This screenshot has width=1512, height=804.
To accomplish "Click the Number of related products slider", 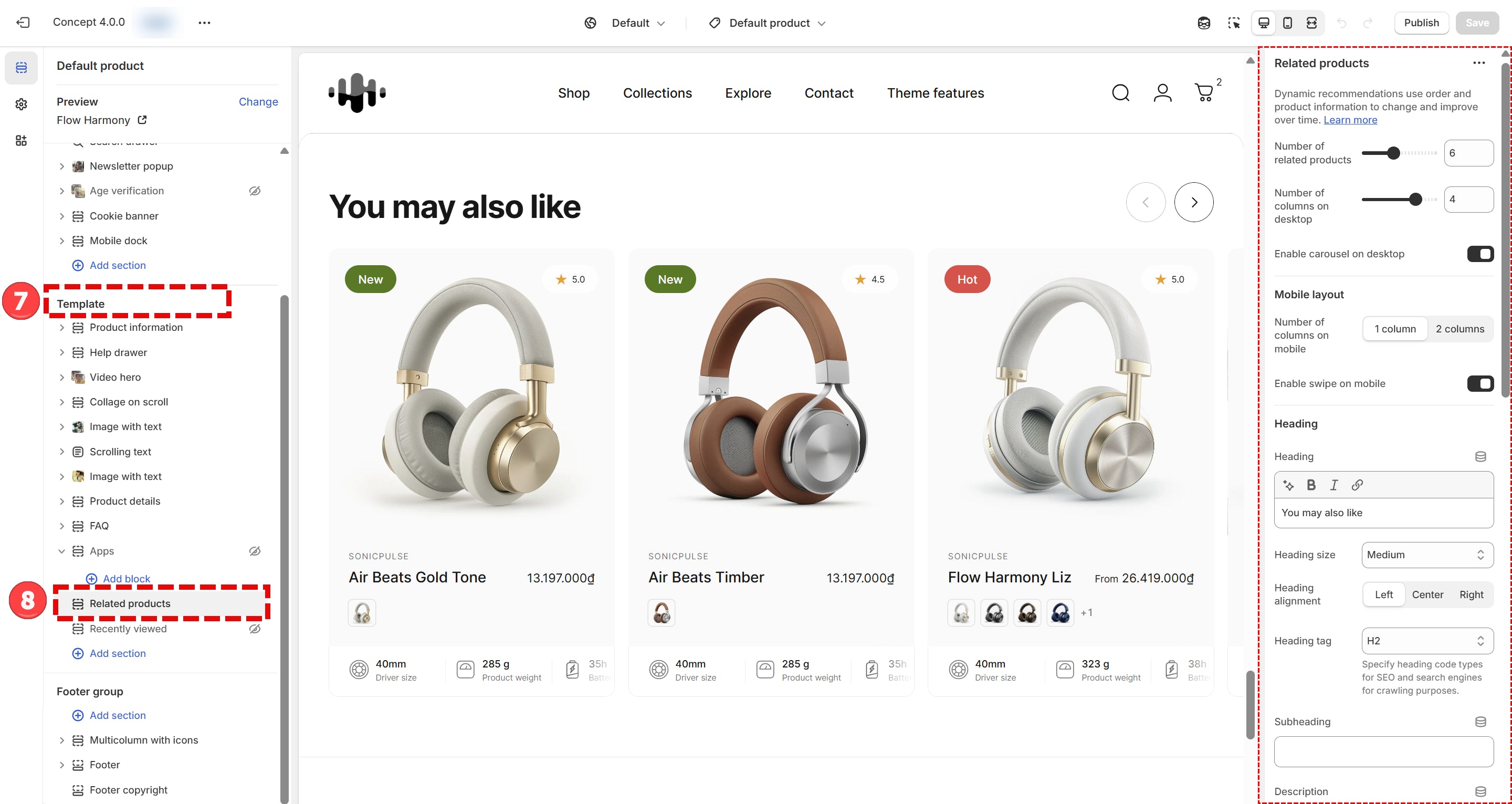I will pos(1399,153).
